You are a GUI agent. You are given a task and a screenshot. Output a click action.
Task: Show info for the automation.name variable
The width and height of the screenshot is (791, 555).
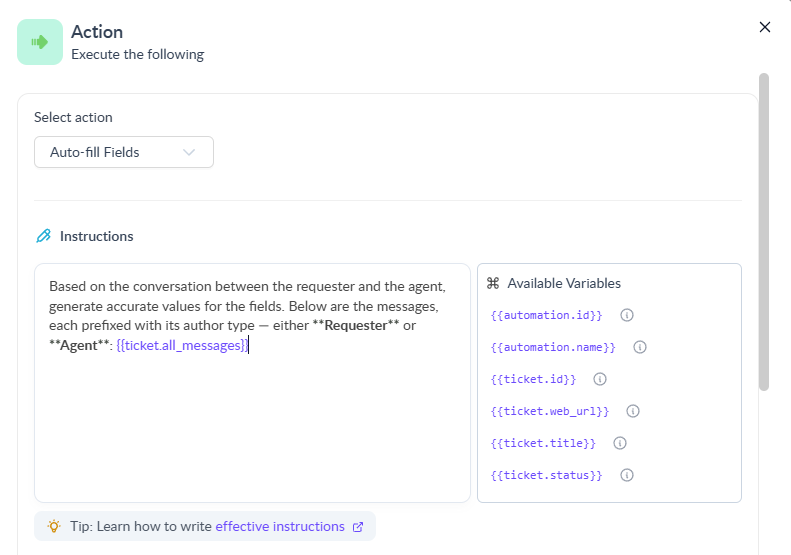click(x=640, y=347)
